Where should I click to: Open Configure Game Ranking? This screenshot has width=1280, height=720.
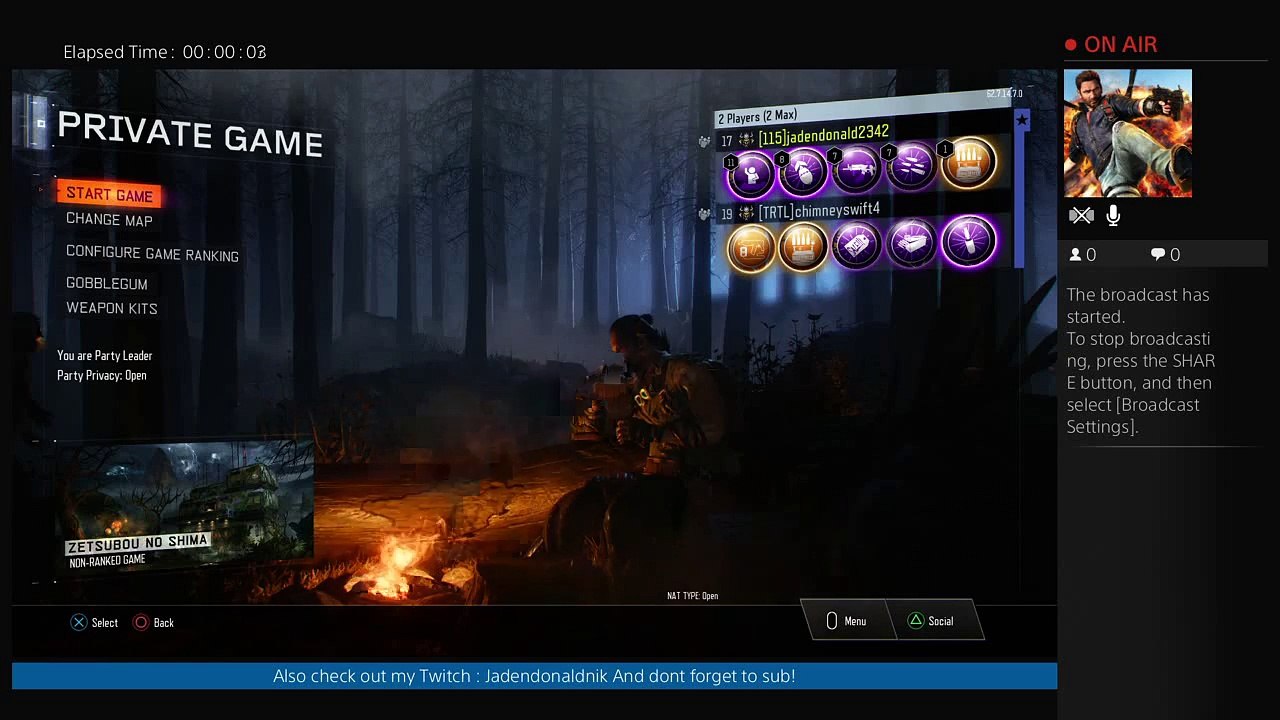[152, 253]
